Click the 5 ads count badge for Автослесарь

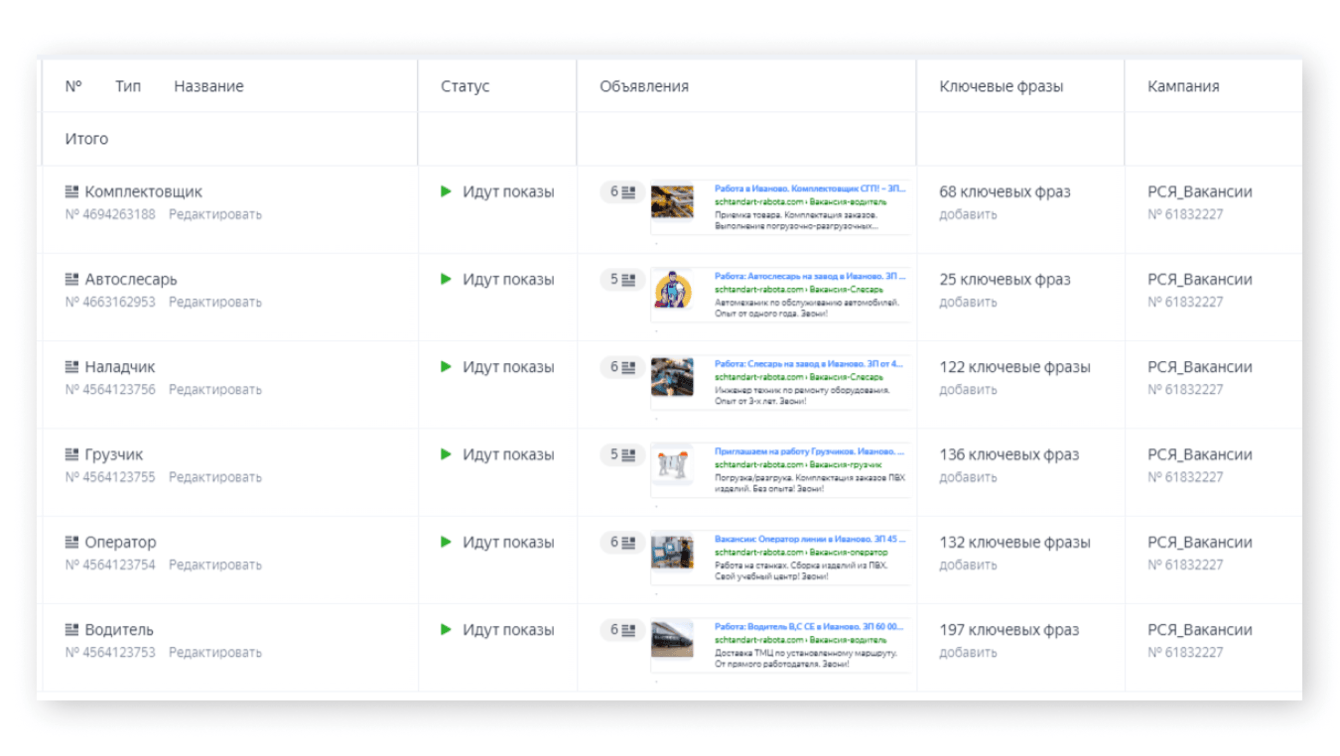pos(622,280)
